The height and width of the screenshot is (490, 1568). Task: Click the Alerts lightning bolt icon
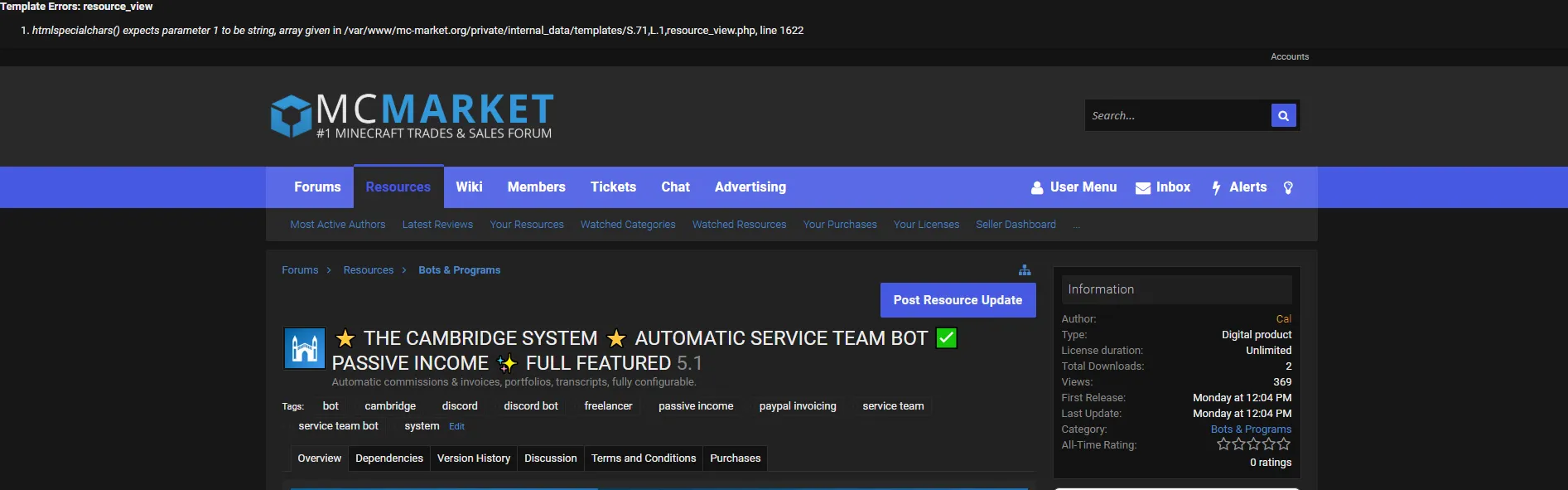coord(1216,188)
